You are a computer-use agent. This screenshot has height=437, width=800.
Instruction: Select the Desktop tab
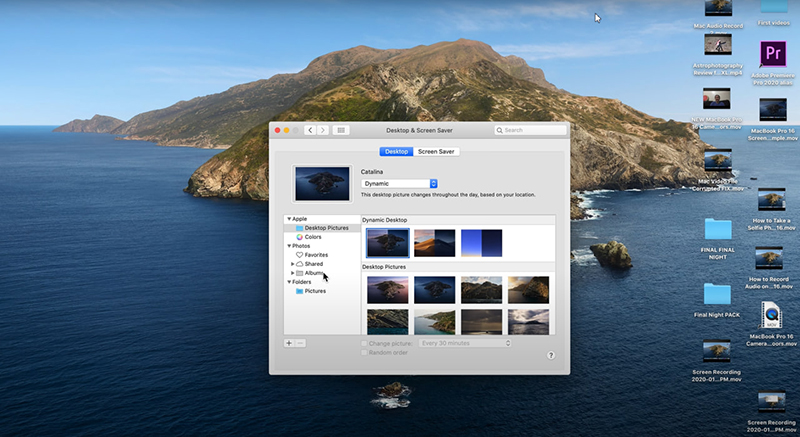tap(396, 151)
